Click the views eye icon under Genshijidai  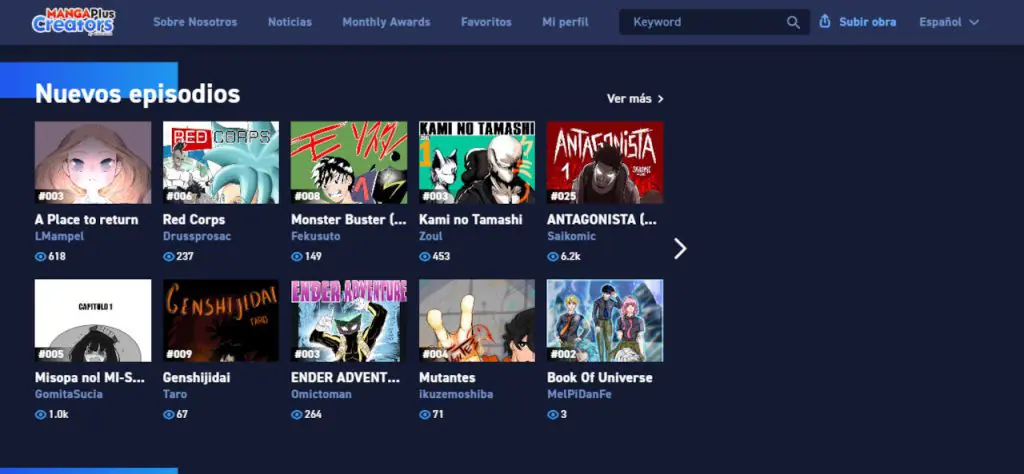(169, 414)
